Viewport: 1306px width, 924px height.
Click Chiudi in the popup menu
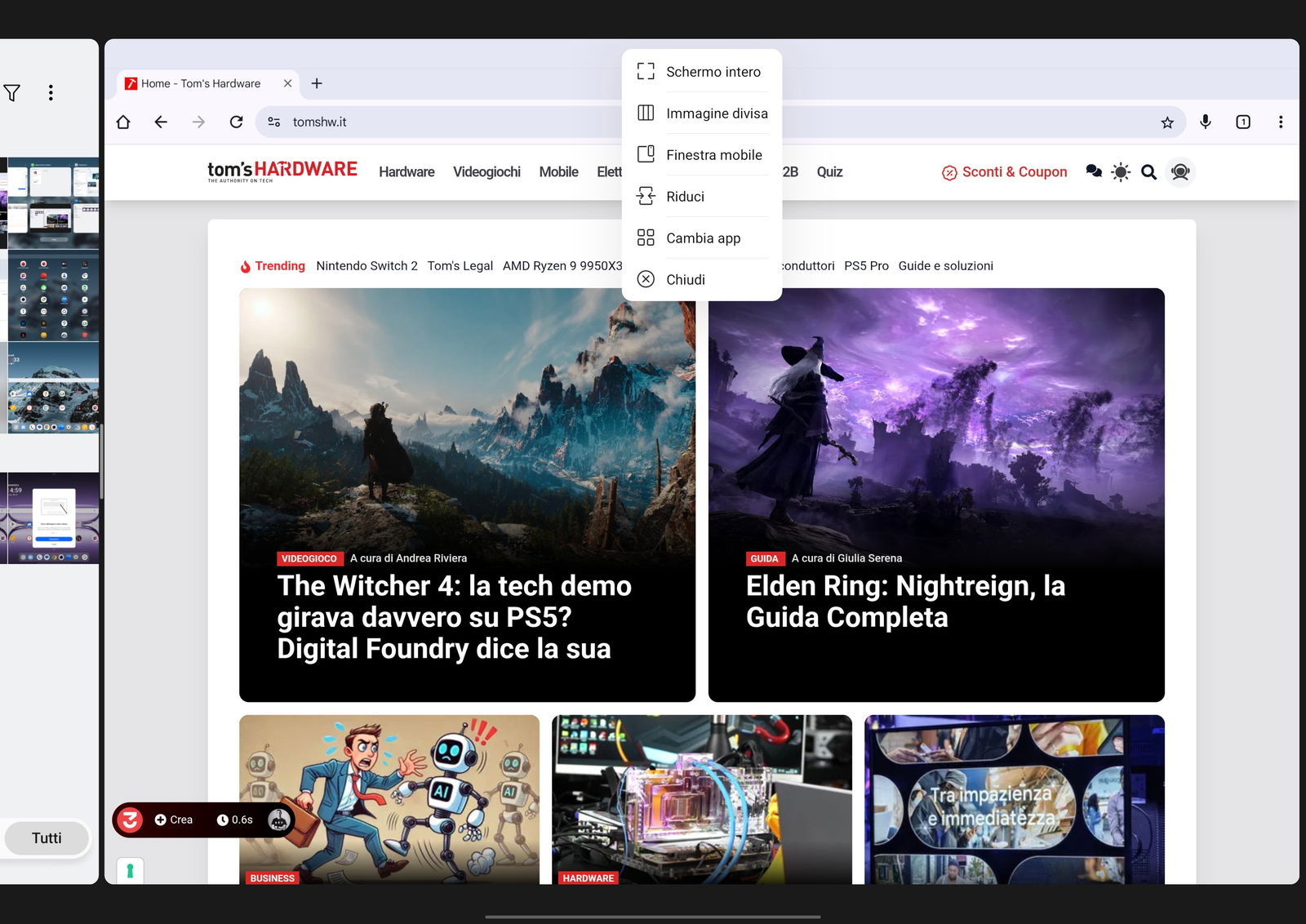point(701,280)
